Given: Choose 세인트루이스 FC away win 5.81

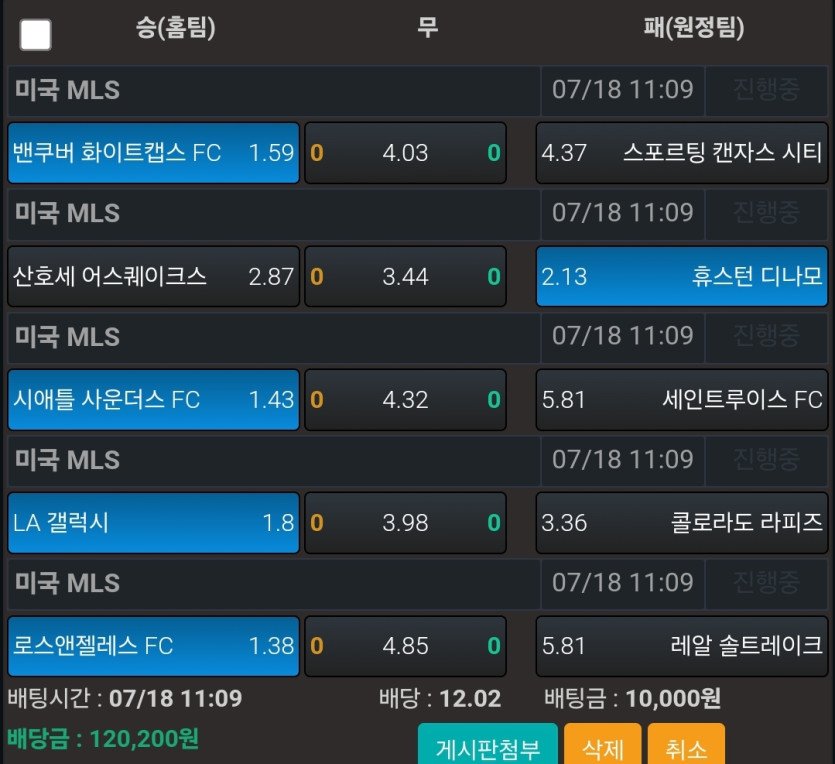Looking at the screenshot, I should pos(682,400).
